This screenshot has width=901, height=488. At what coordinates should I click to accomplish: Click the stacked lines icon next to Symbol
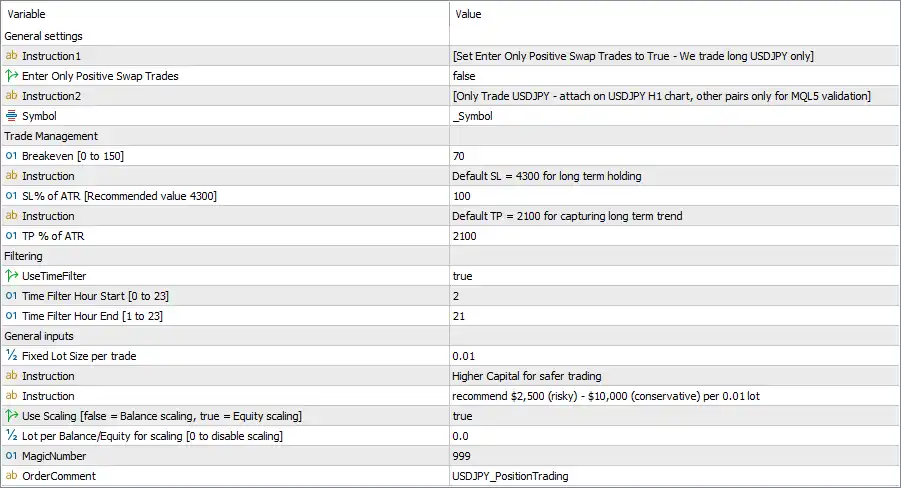point(11,116)
